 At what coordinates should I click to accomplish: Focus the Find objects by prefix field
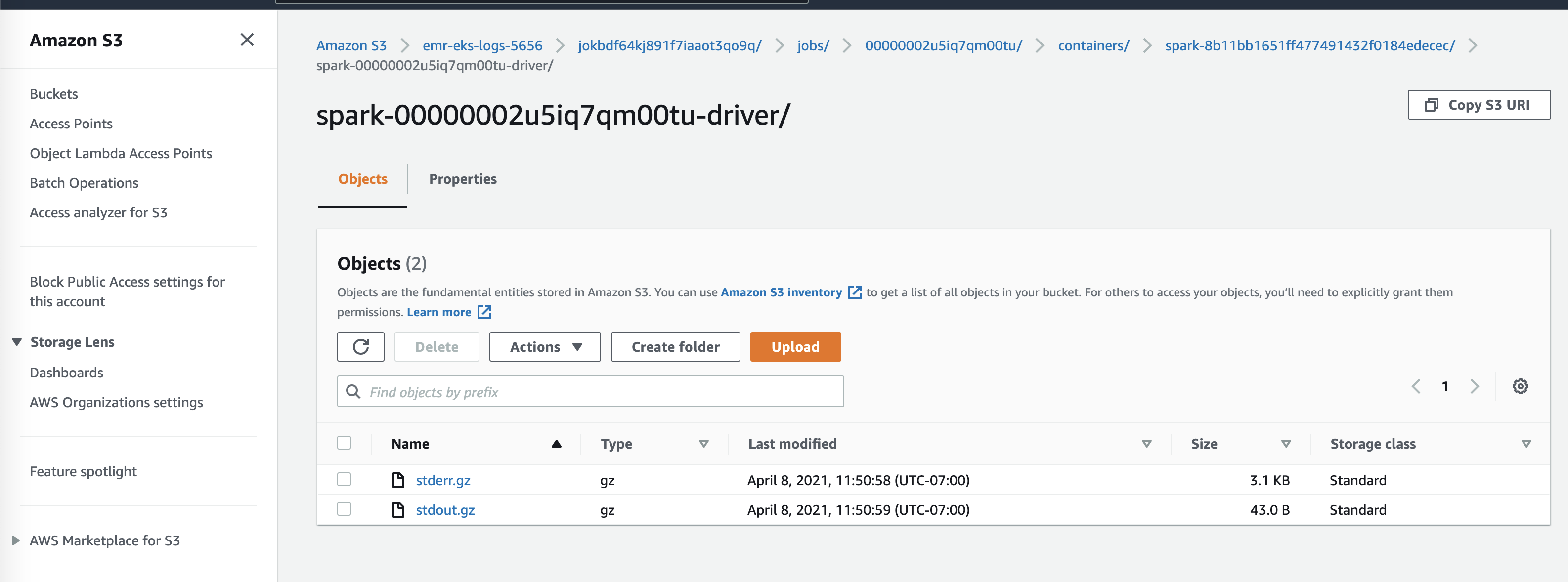[590, 392]
